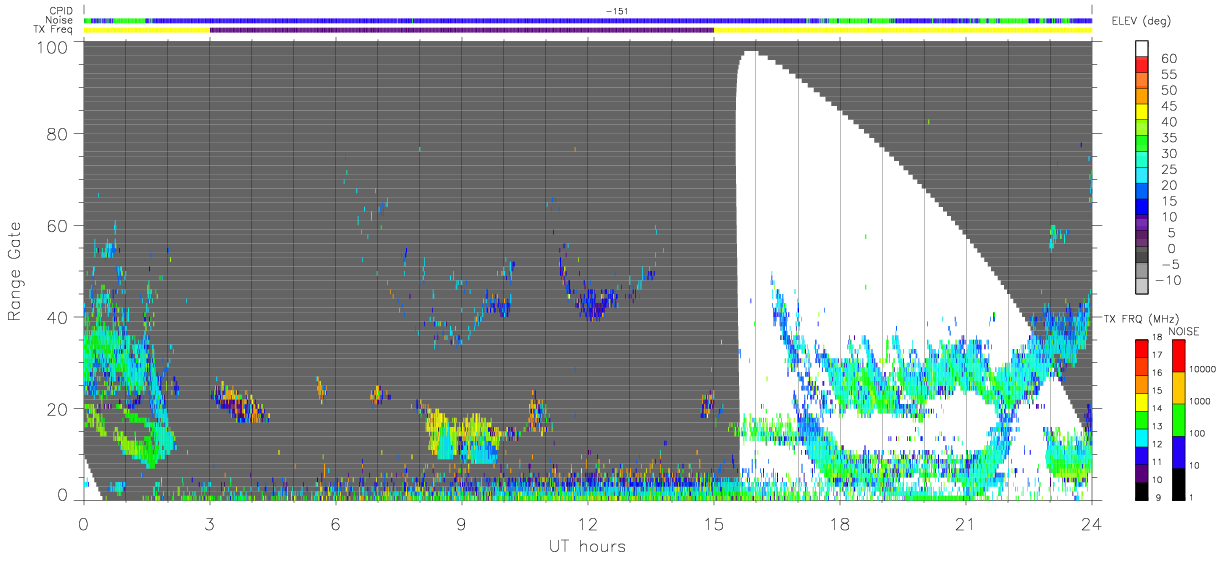The width and height of the screenshot is (1228, 567).
Task: Click the 24 tick on the UT hours axis
Action: pos(1092,523)
